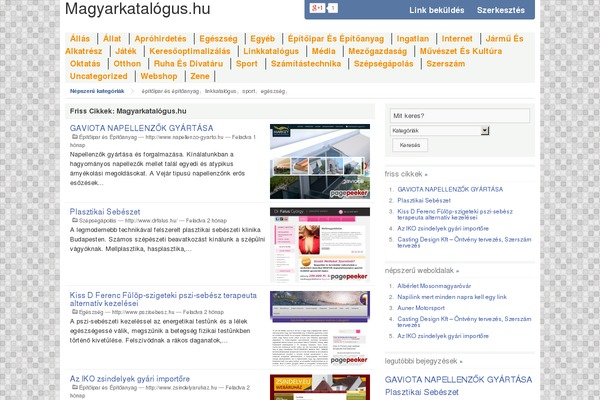Open Plasztikai Sebészet article headline
The height and width of the screenshot is (400, 600).
coord(105,212)
